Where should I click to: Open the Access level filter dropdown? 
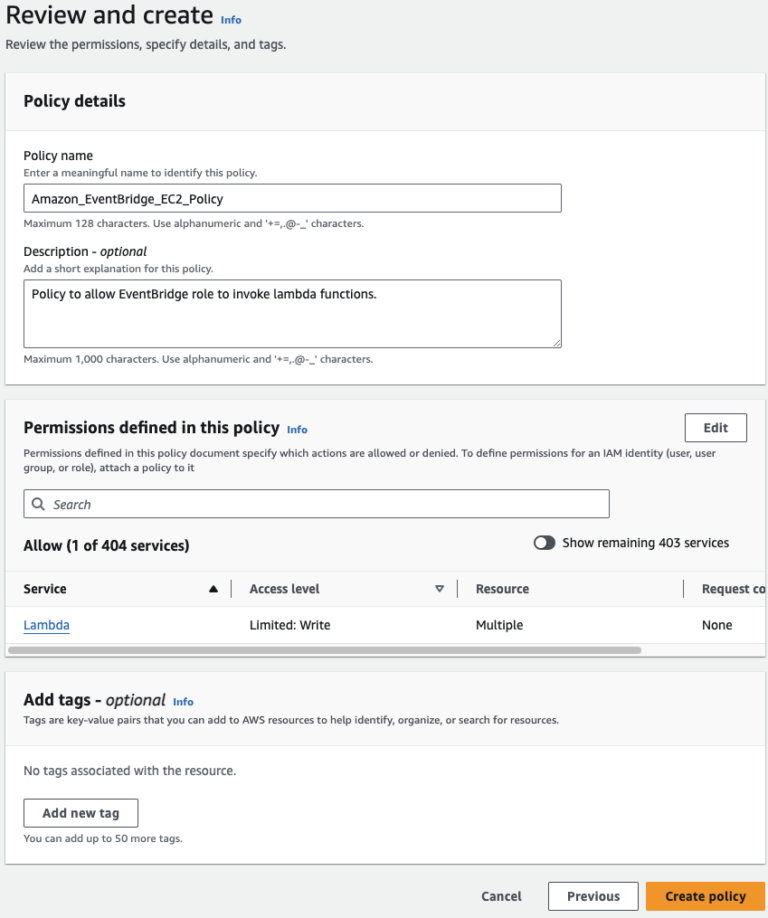pyautogui.click(x=440, y=588)
